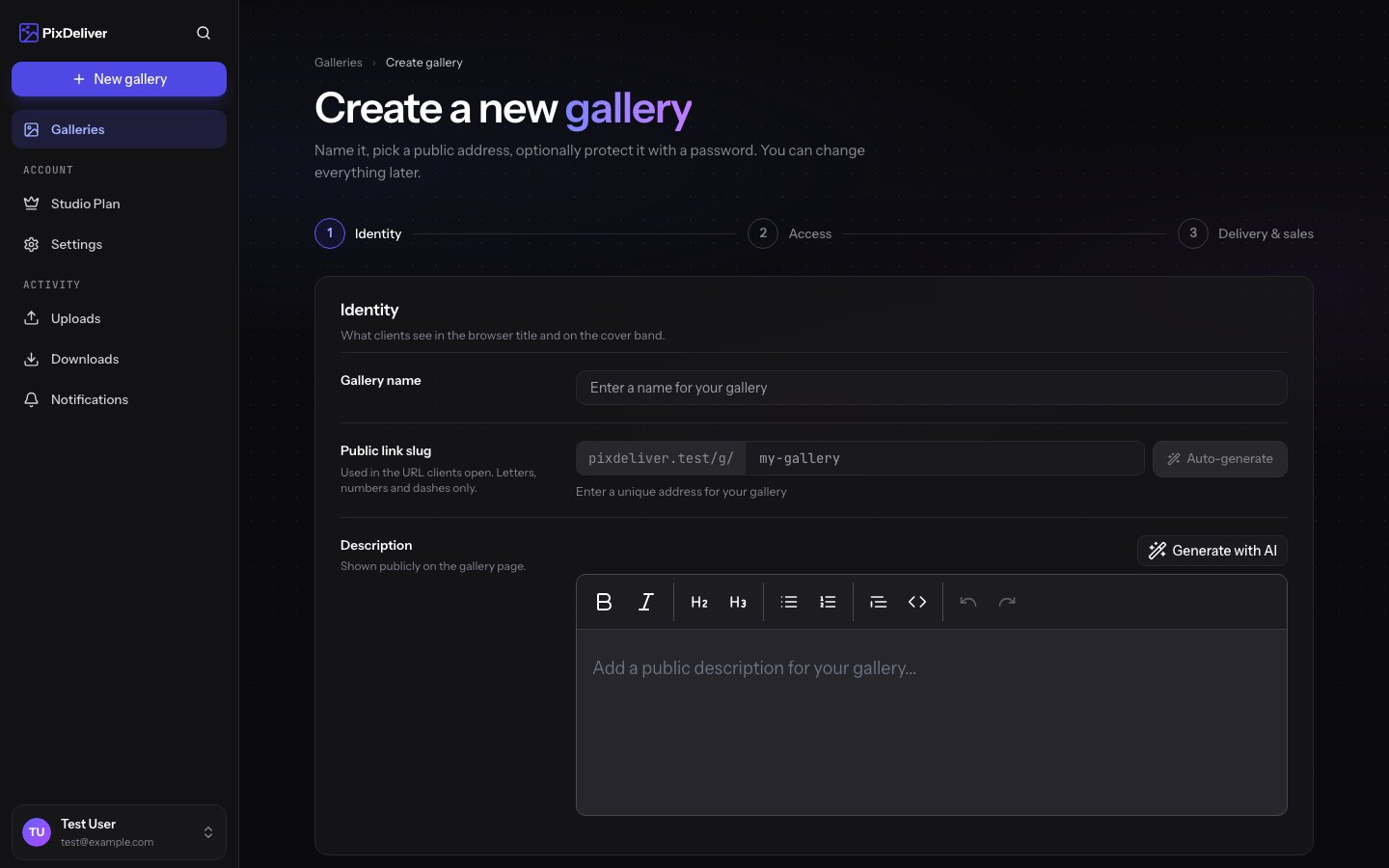Screen dimensions: 1389x868
Task: Click the Galleries breadcrumb link
Action: (339, 63)
